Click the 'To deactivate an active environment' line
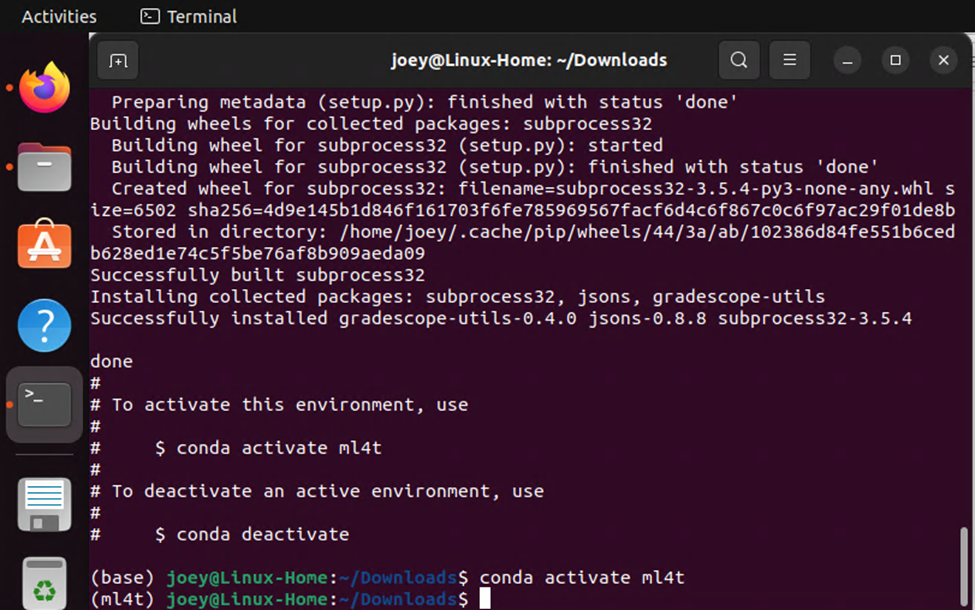This screenshot has width=975, height=610. click(317, 491)
